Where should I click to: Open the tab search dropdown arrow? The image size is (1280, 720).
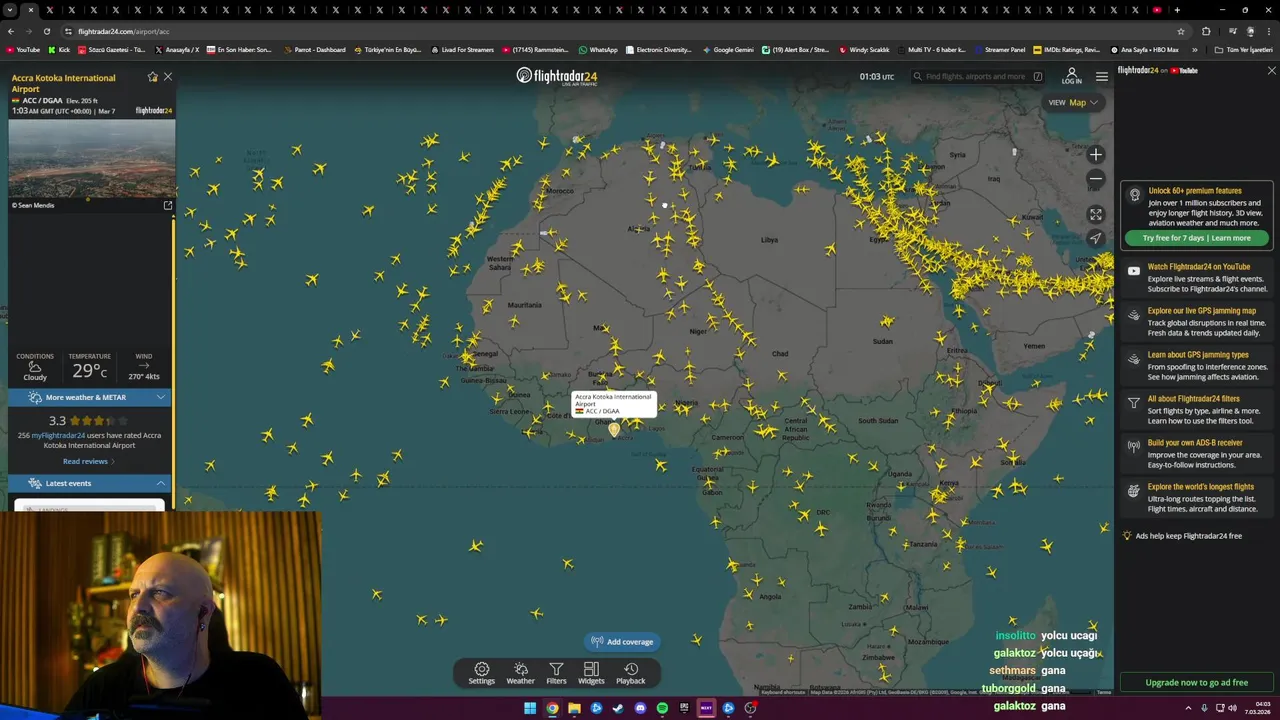[10, 10]
